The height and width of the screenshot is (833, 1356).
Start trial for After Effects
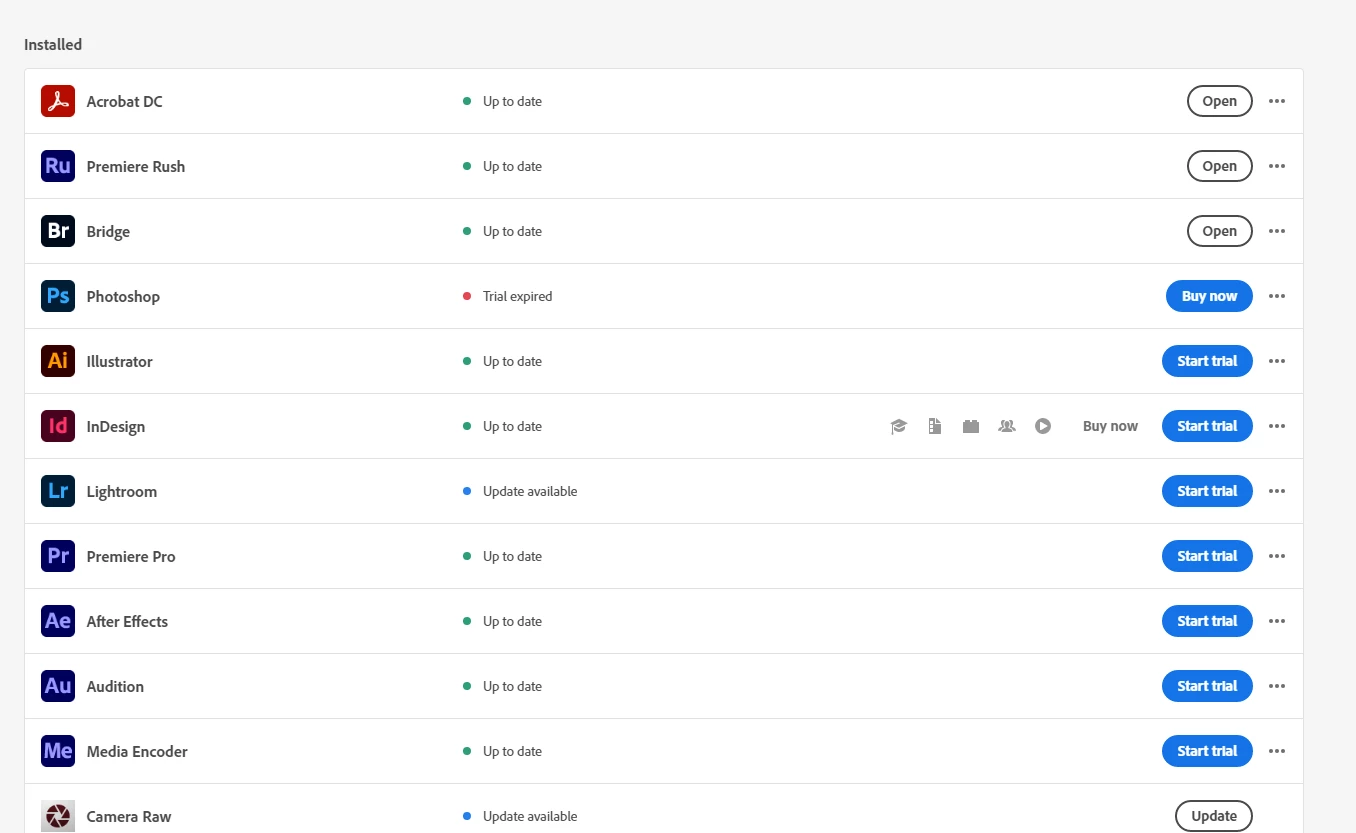coord(1207,621)
